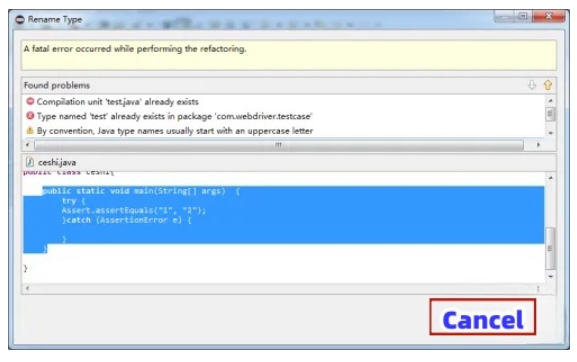Select next problem down arrow icon
The image size is (577, 362).
click(532, 85)
